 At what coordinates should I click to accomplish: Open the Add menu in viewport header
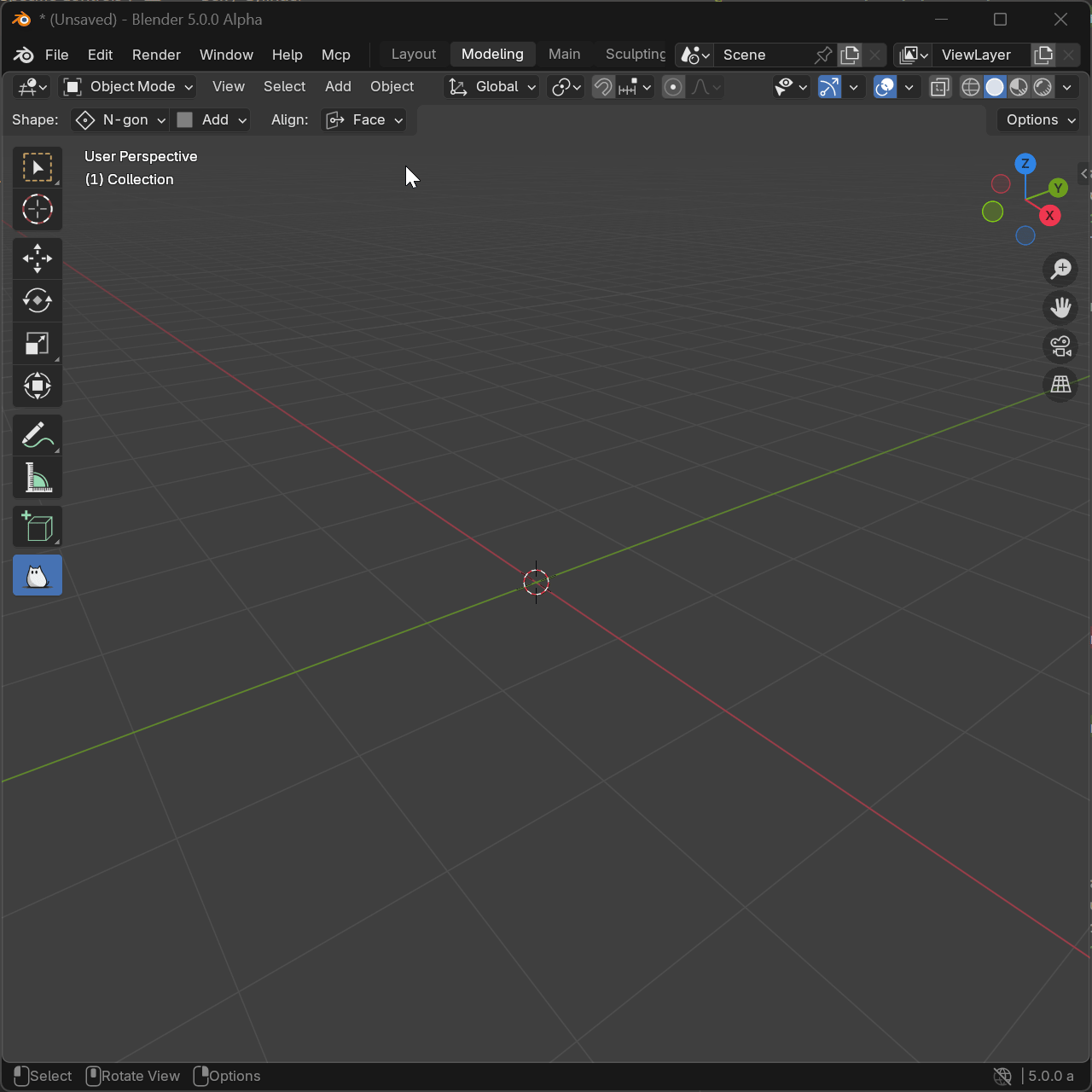338,87
